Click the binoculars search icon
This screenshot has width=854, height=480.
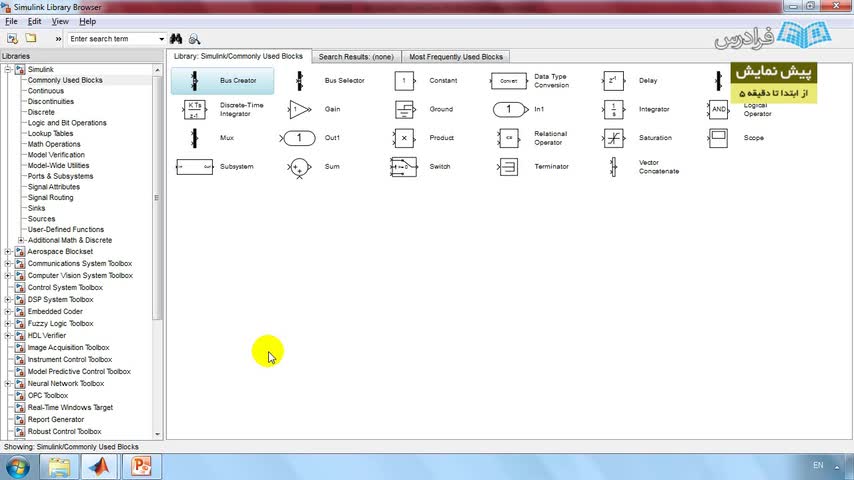pyautogui.click(x=176, y=39)
